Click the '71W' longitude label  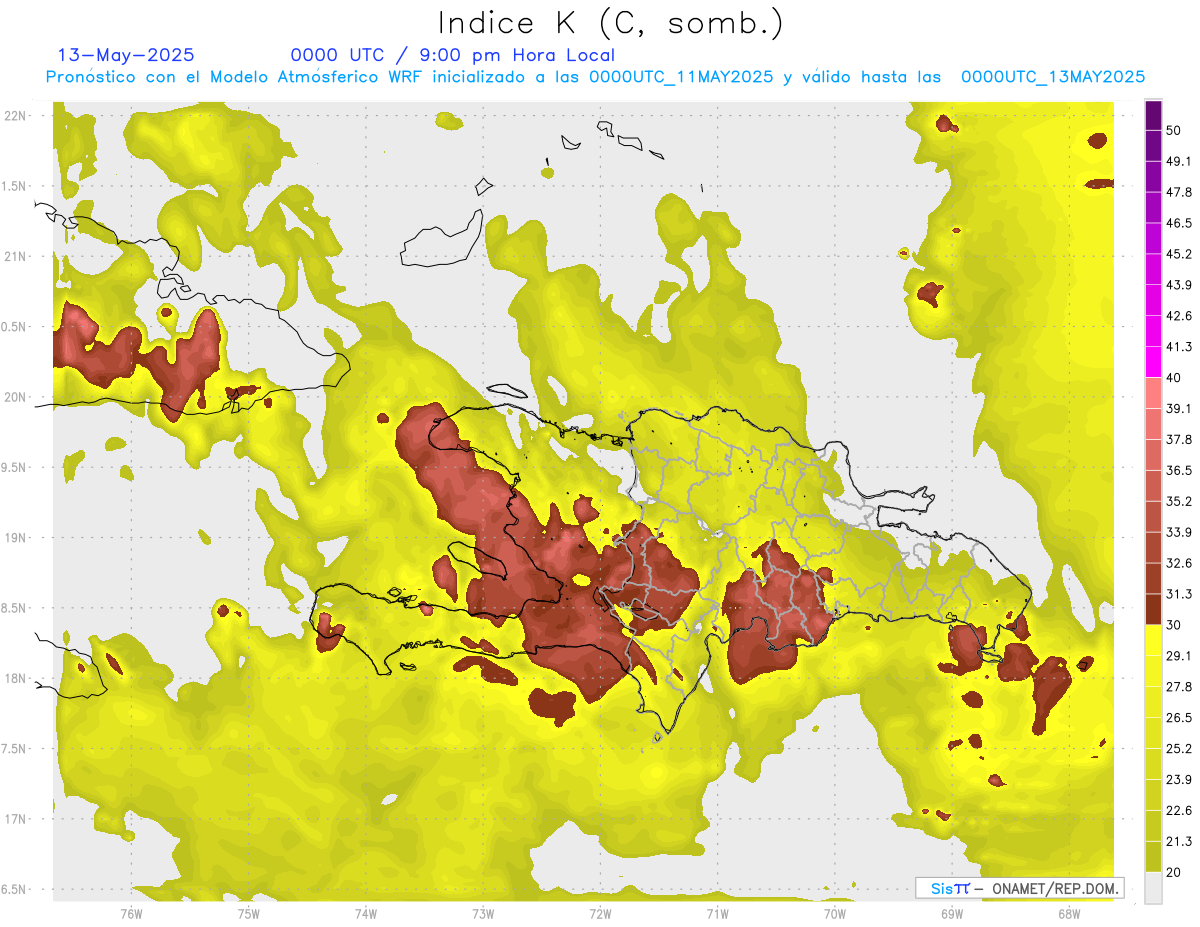pyautogui.click(x=717, y=913)
